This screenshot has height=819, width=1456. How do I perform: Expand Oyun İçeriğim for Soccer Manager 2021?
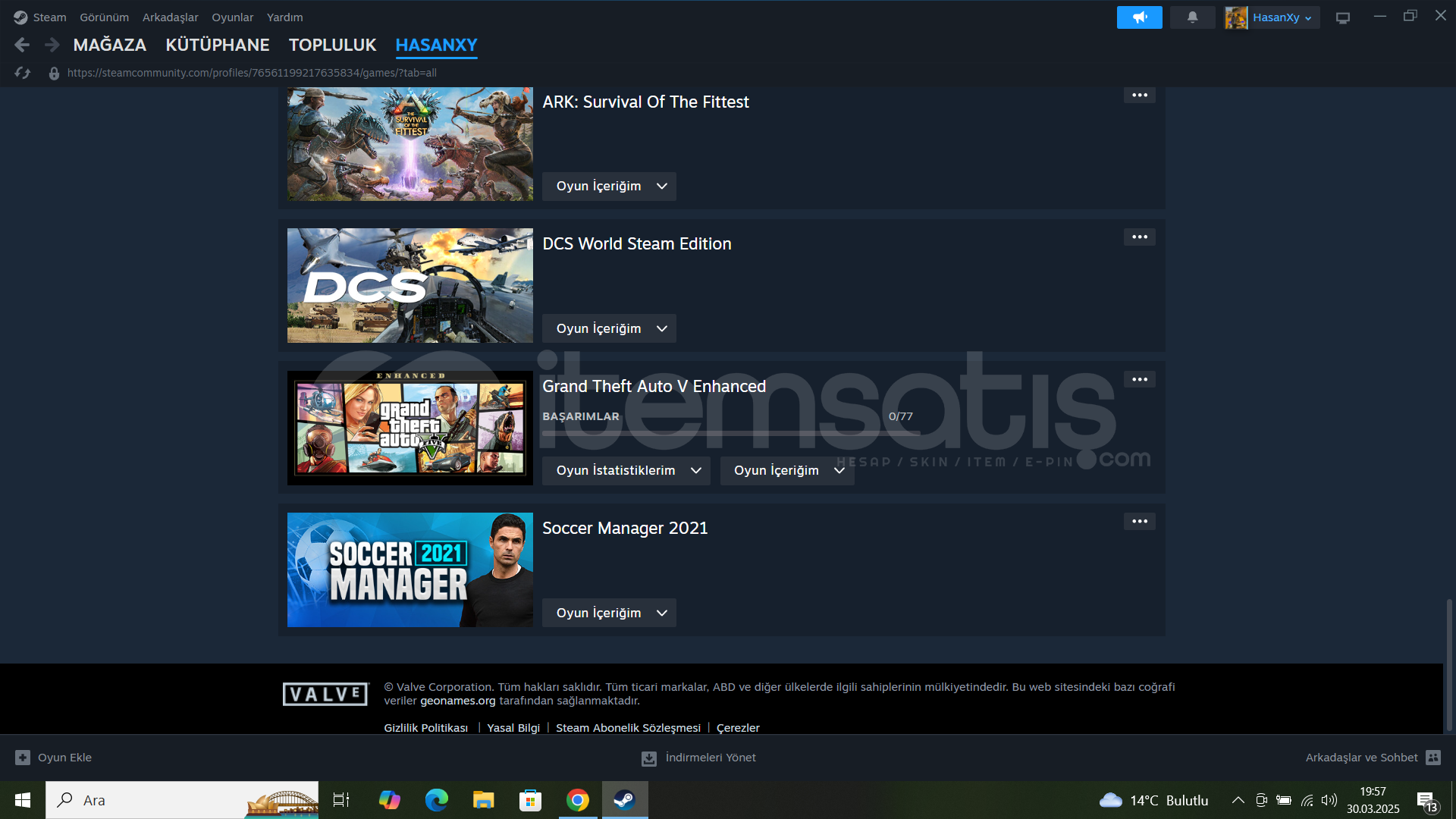[609, 613]
